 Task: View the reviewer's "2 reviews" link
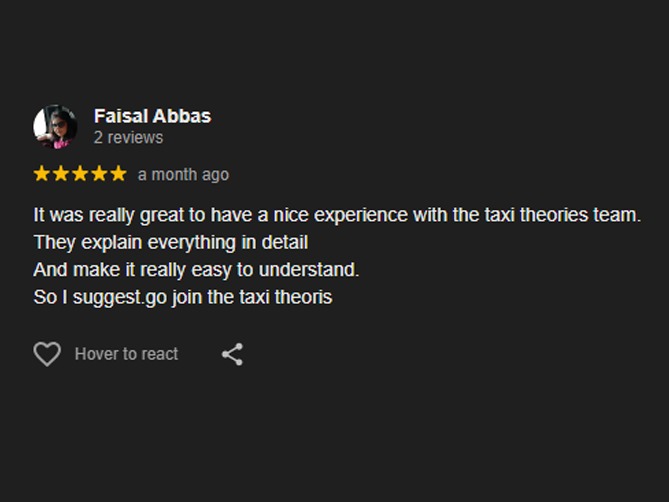pyautogui.click(x=128, y=137)
